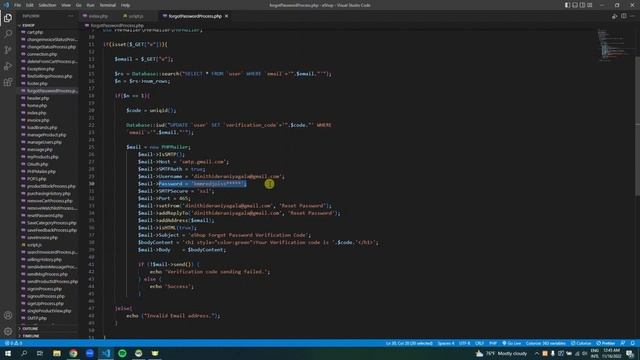Click Visual Studio Code taskbar icon
Image resolution: width=640 pixels, height=360 pixels.
click(x=106, y=353)
